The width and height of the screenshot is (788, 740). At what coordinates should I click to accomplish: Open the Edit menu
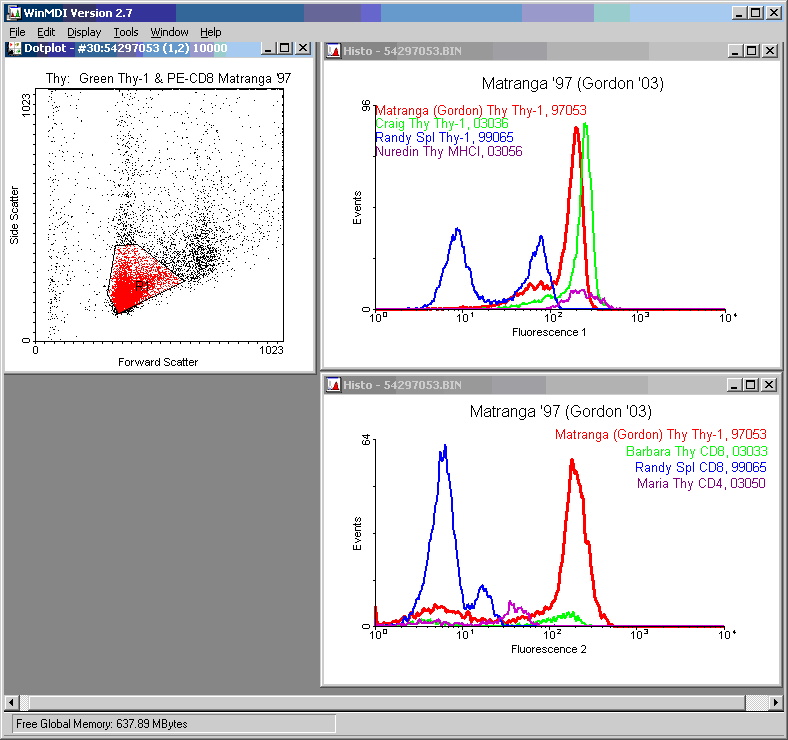(x=46, y=32)
